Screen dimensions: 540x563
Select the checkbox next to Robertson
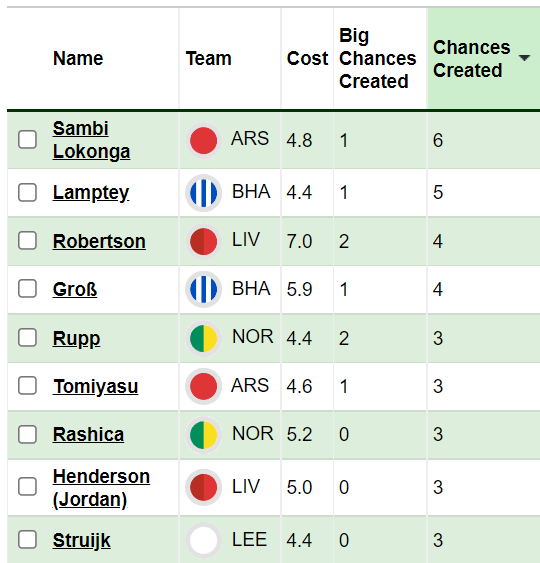coord(27,241)
